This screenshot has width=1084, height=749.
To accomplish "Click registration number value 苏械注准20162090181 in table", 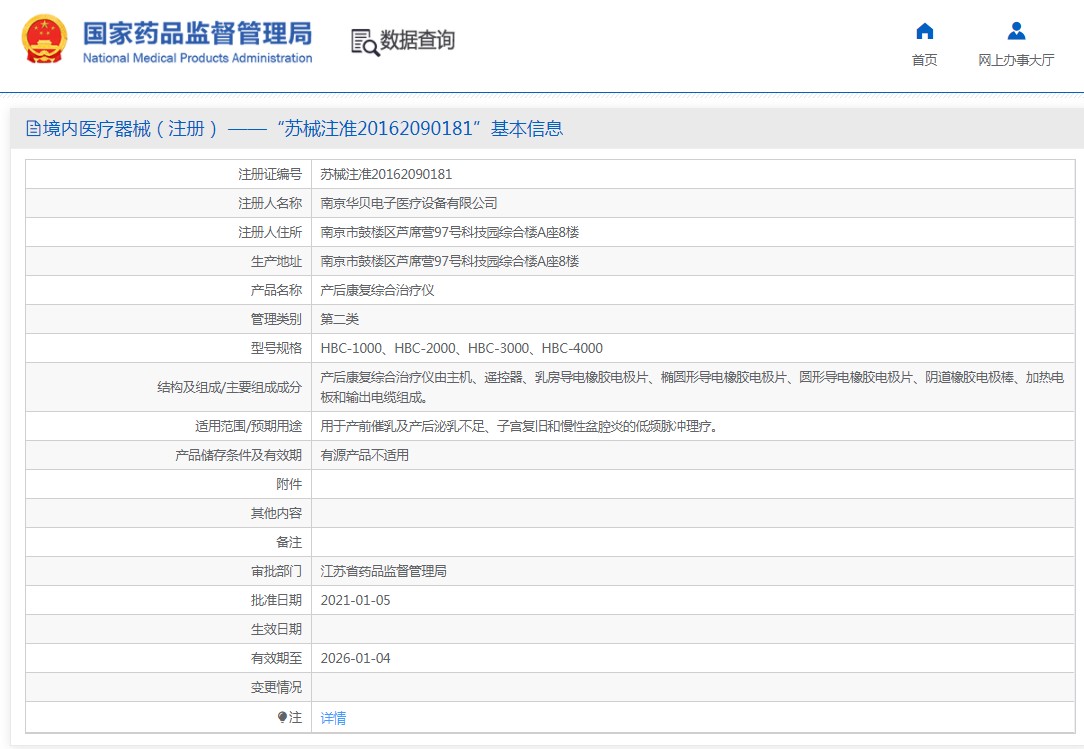I will pyautogui.click(x=386, y=174).
